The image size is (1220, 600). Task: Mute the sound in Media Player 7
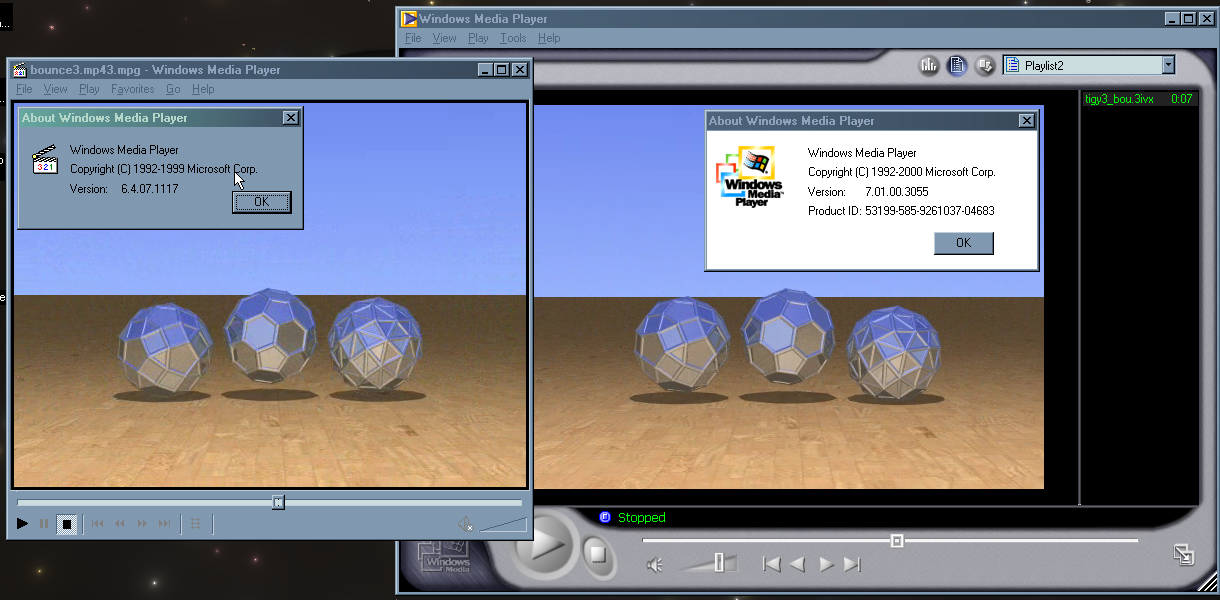(655, 565)
